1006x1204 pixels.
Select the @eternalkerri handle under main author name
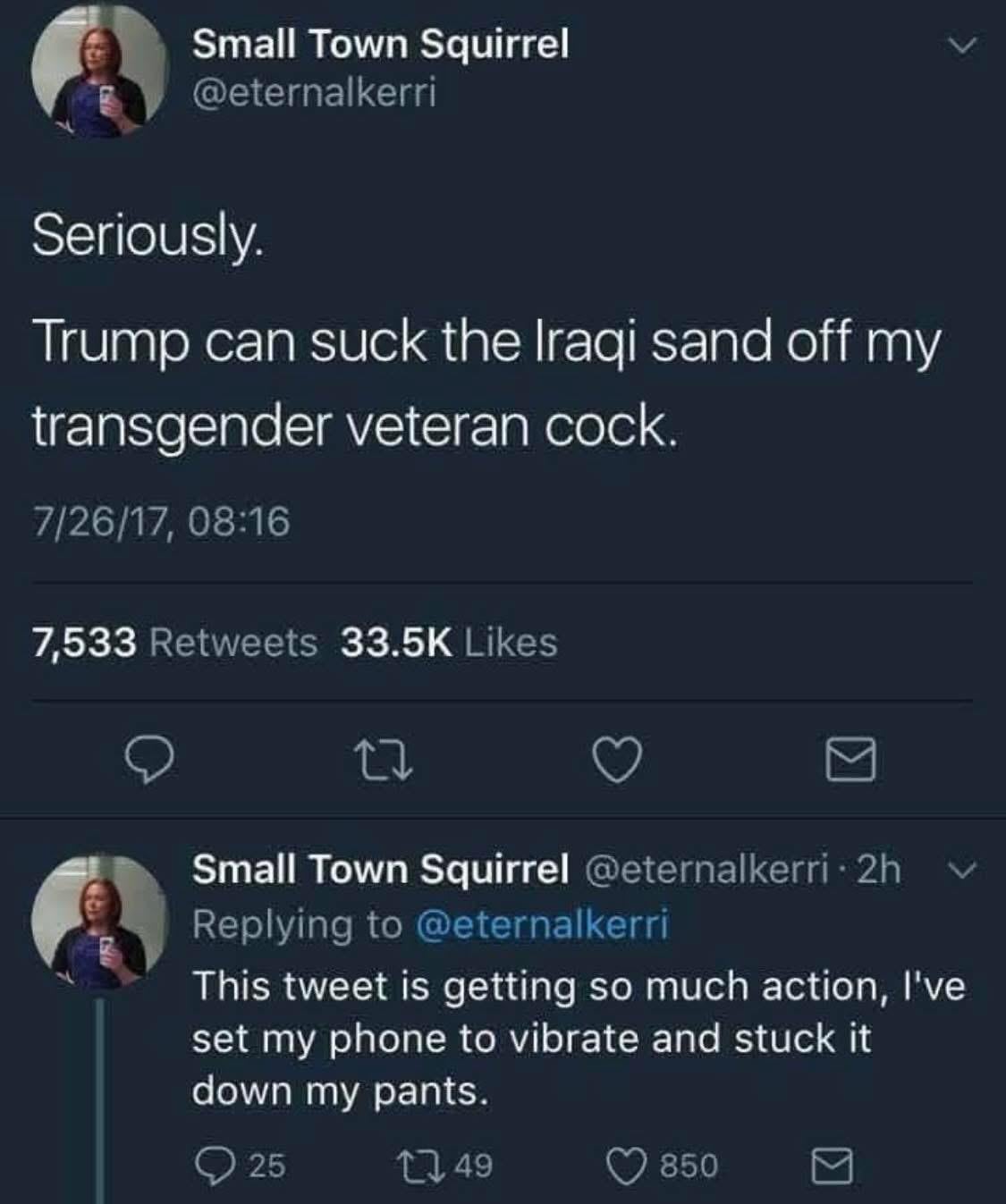315,92
